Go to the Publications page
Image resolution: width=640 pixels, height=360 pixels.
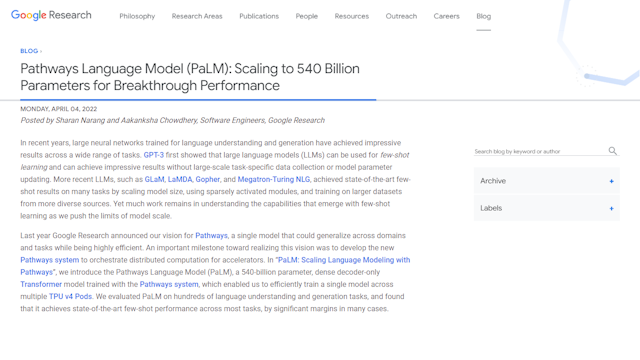point(259,16)
